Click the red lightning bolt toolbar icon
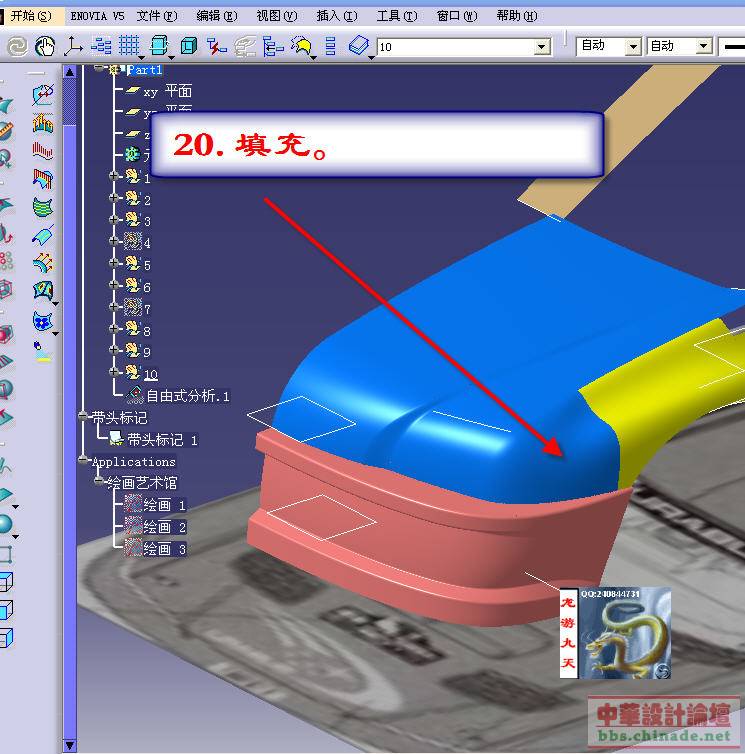The width and height of the screenshot is (745, 754). click(216, 46)
